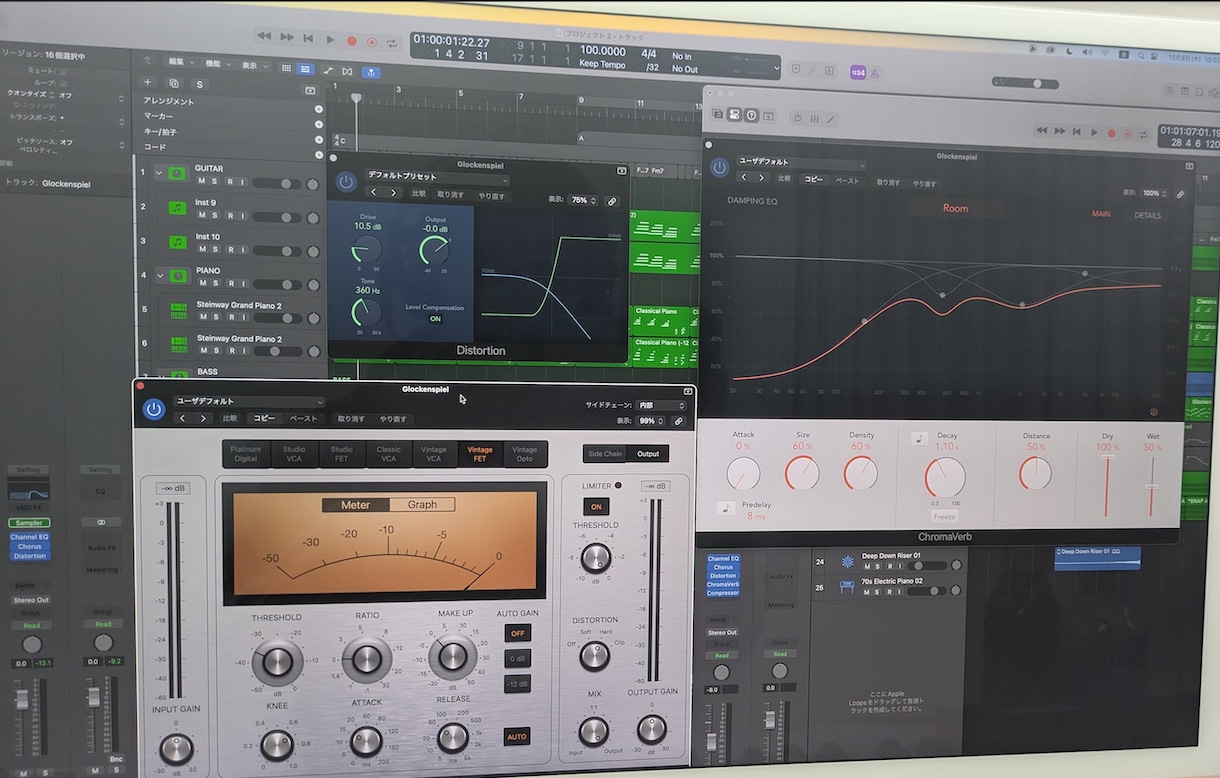This screenshot has width=1220, height=778.
Task: Click the help question mark icon in second window
Action: (752, 115)
